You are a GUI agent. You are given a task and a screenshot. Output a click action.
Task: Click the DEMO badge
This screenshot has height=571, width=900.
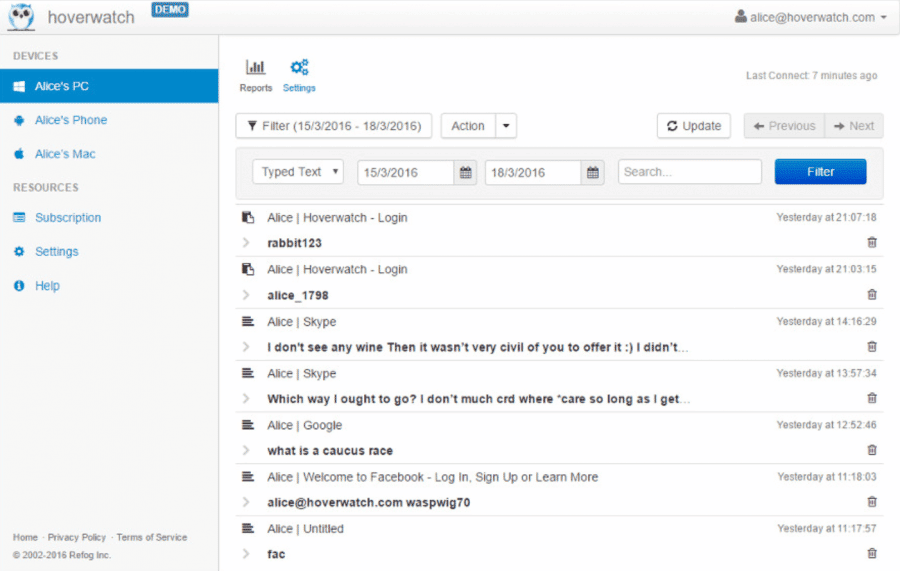tap(170, 10)
